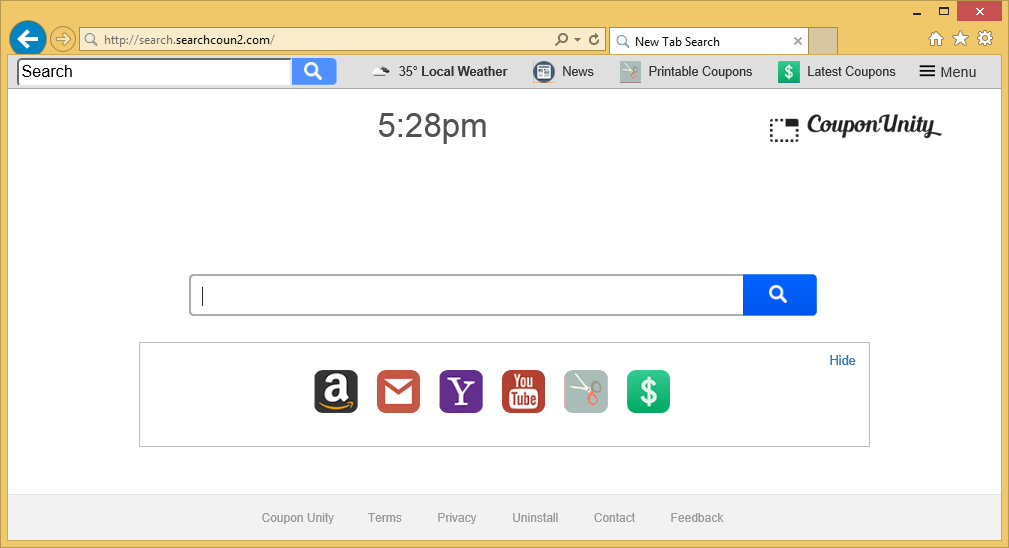Image resolution: width=1009 pixels, height=548 pixels.
Task: Click the toolbar search magnifier button
Action: pos(313,71)
